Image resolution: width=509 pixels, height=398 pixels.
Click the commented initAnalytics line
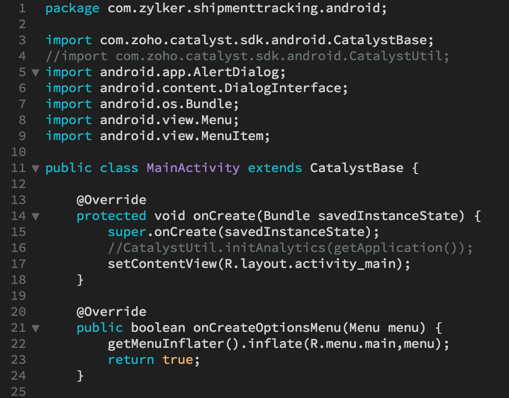[290, 248]
